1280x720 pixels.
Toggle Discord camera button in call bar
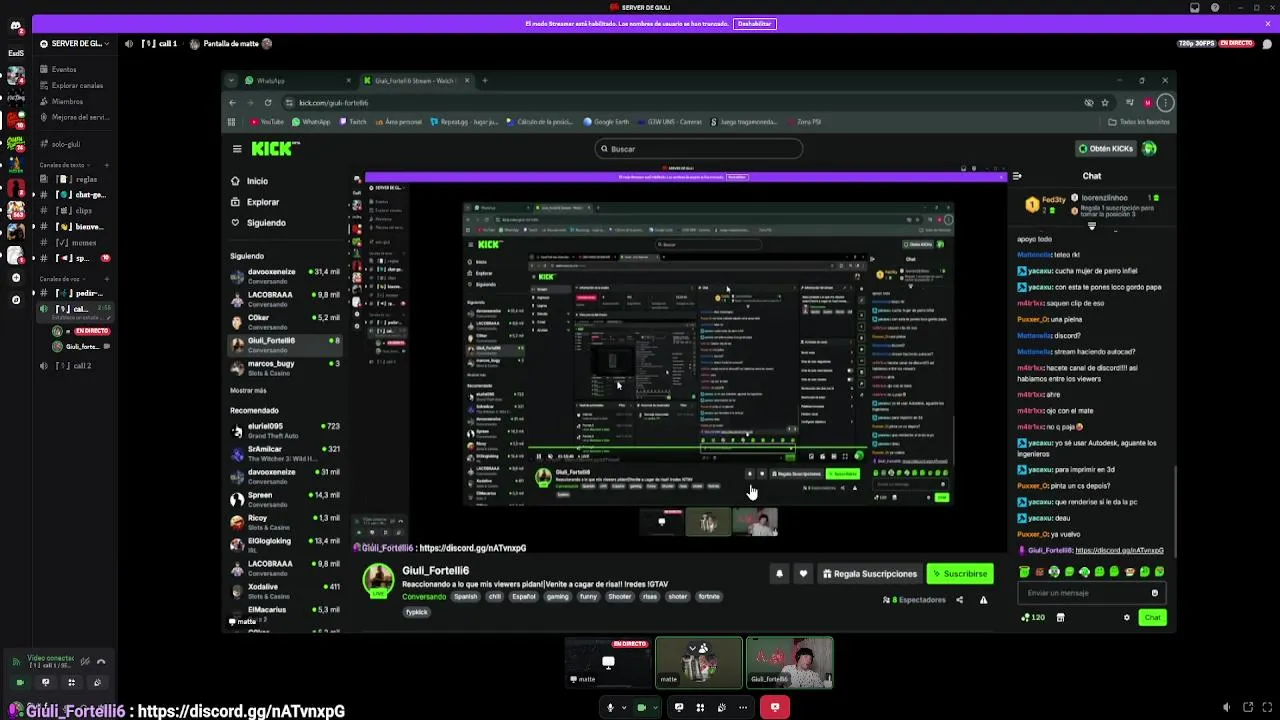click(x=642, y=707)
